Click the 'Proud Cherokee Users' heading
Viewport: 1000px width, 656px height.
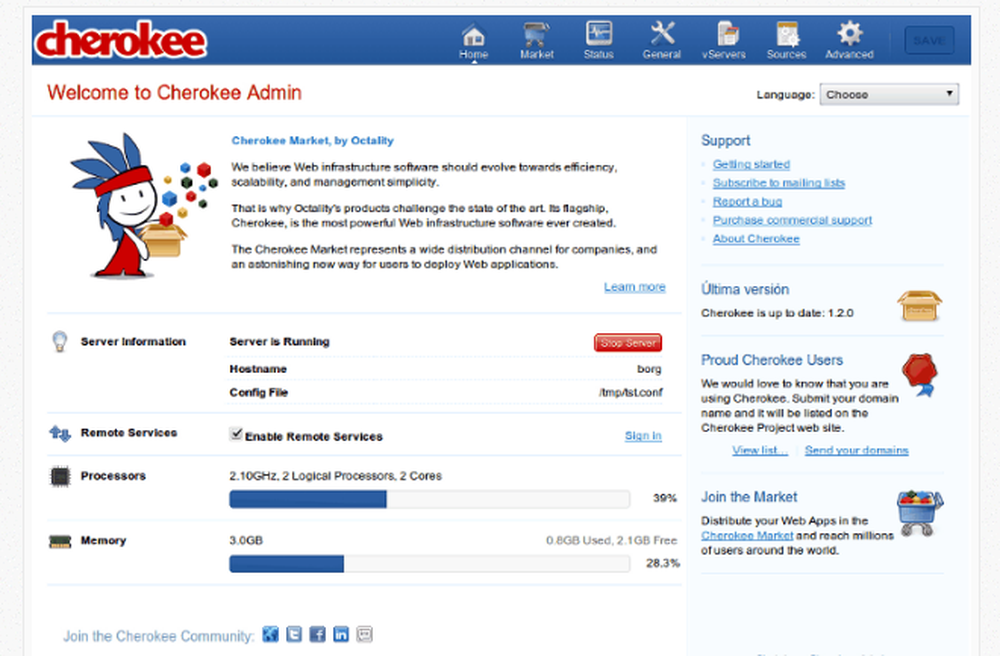pos(772,360)
